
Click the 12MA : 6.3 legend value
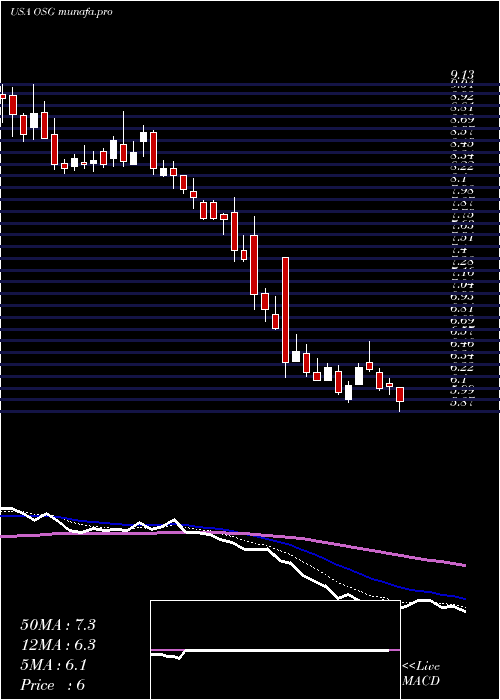pos(58,645)
